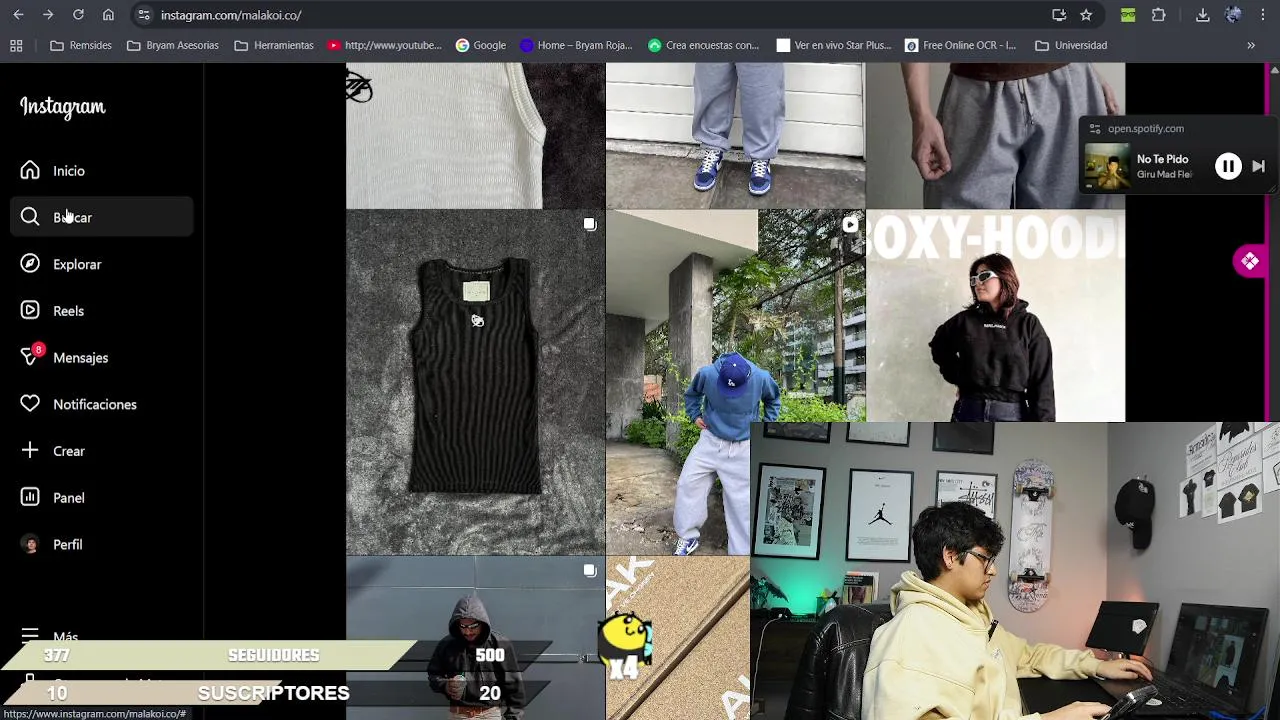The image size is (1280, 720).
Task: Click the Explorar label in sidebar
Action: [x=77, y=264]
